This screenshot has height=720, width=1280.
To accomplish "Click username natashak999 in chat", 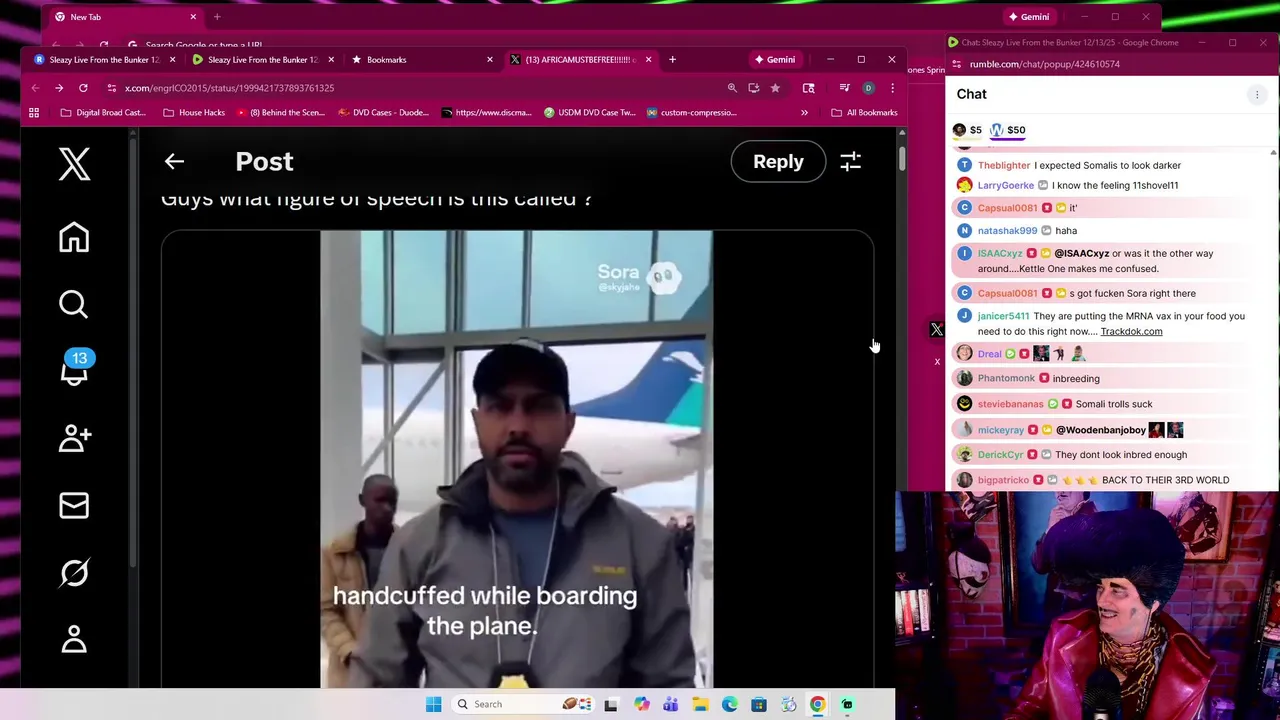I will pos(1007,231).
